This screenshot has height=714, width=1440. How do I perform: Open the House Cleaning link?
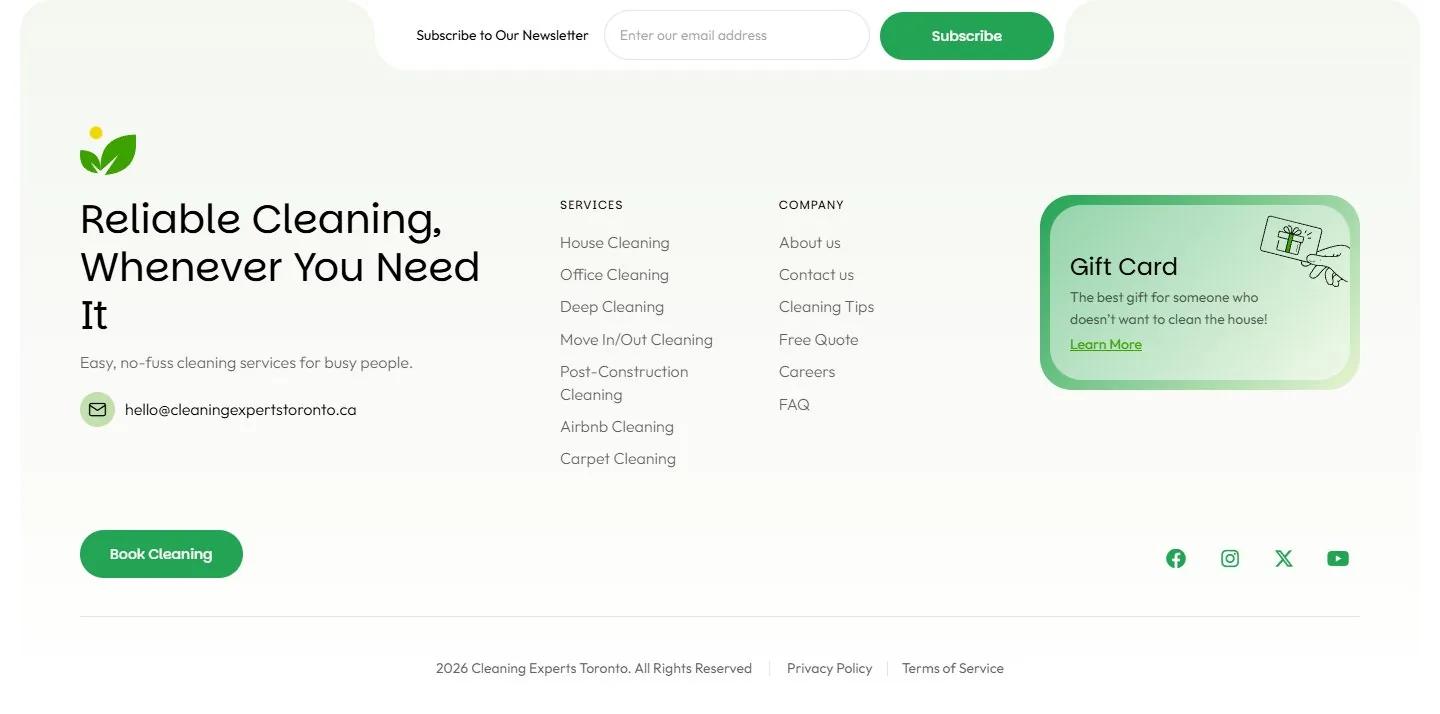coord(615,243)
